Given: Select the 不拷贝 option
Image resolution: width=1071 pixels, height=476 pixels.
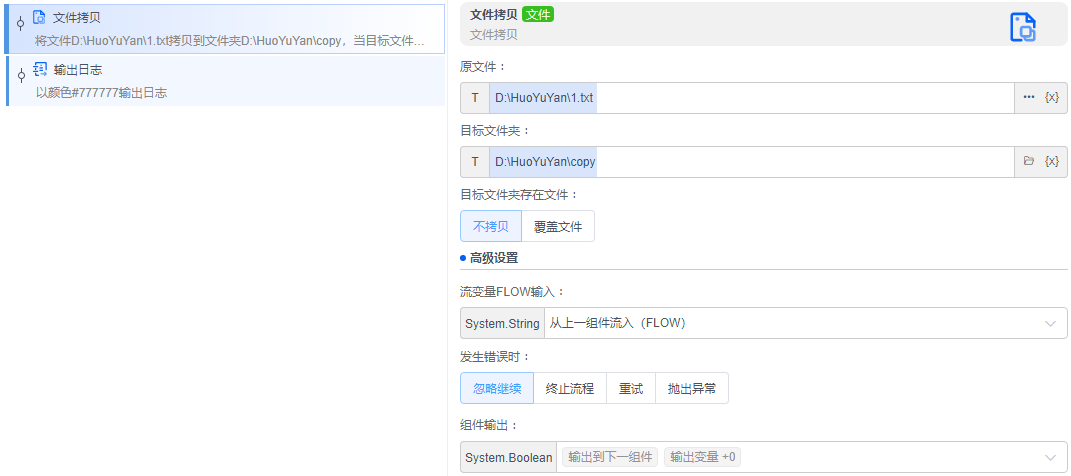Looking at the screenshot, I should (490, 226).
